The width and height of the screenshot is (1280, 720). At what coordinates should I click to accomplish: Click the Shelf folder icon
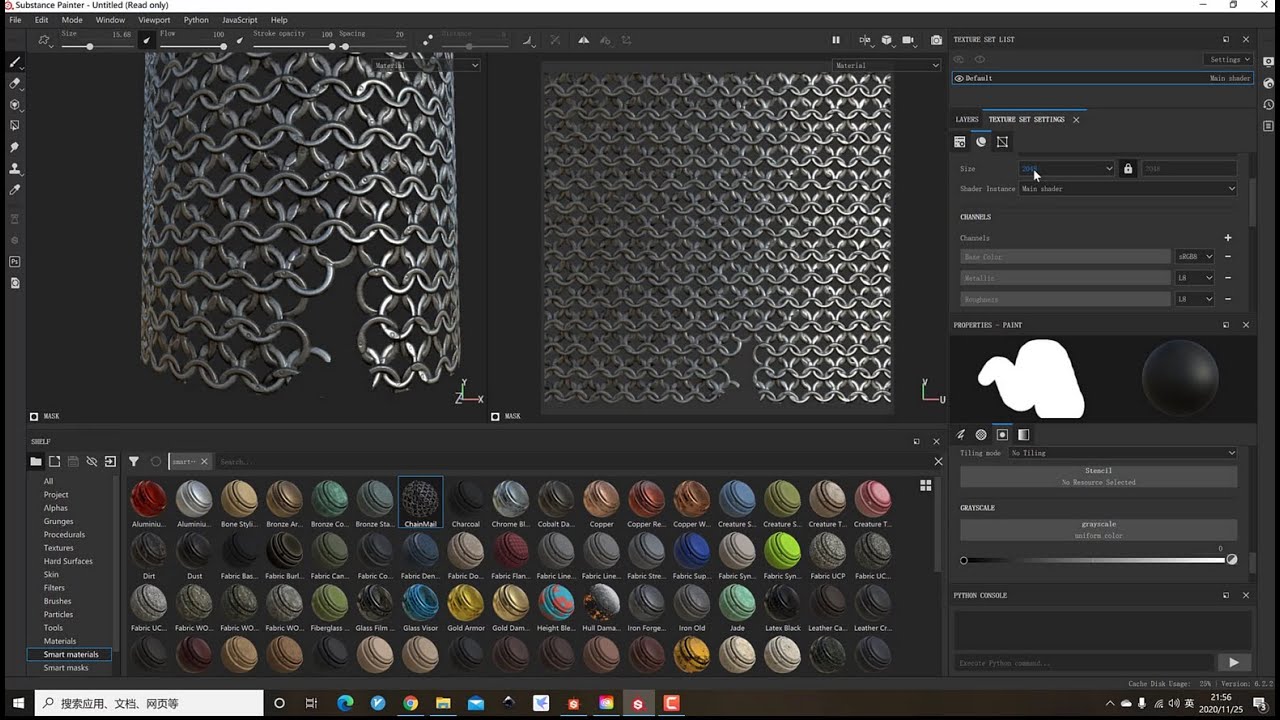(36, 461)
